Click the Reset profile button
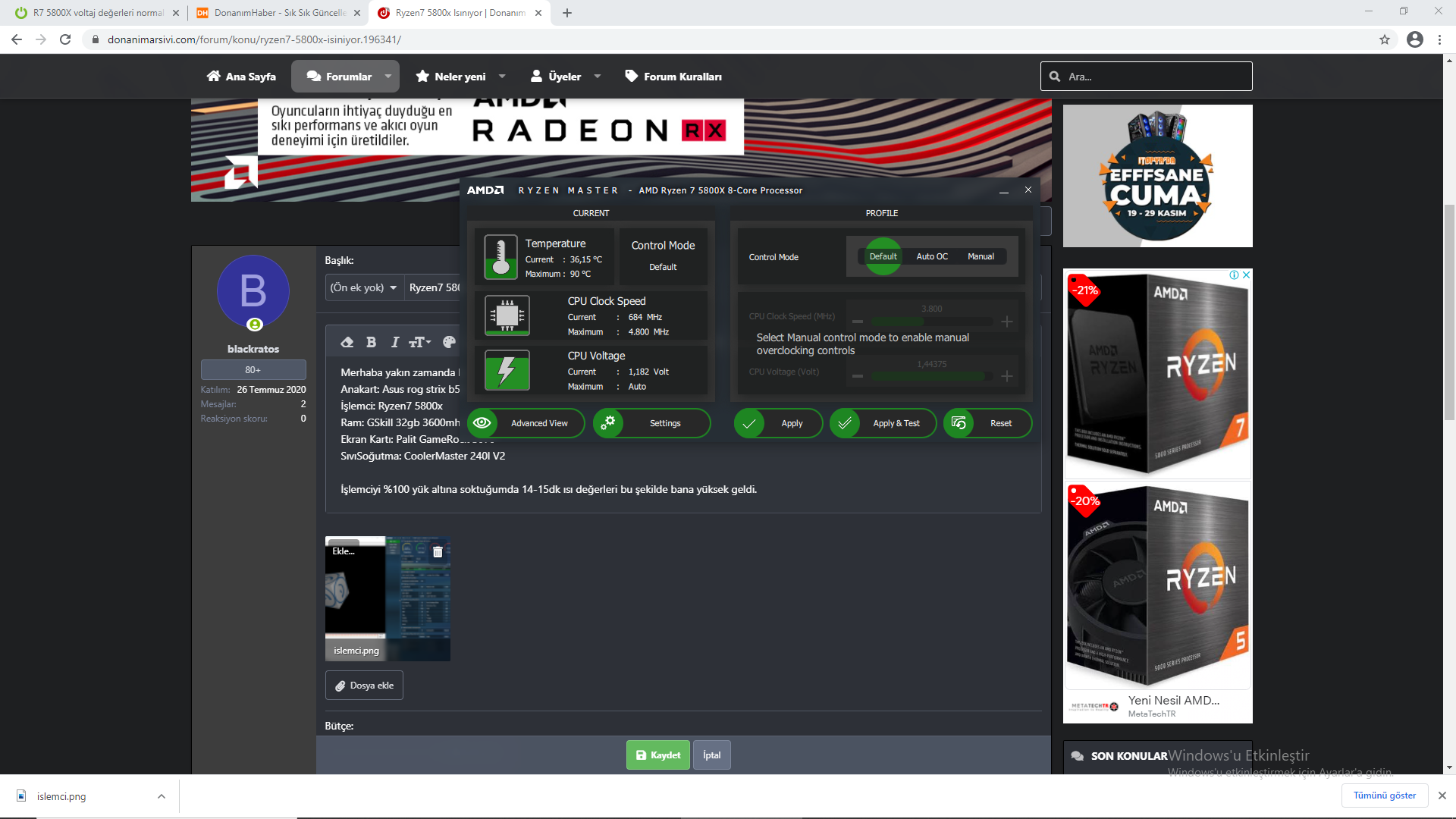The height and width of the screenshot is (819, 1456). click(987, 423)
